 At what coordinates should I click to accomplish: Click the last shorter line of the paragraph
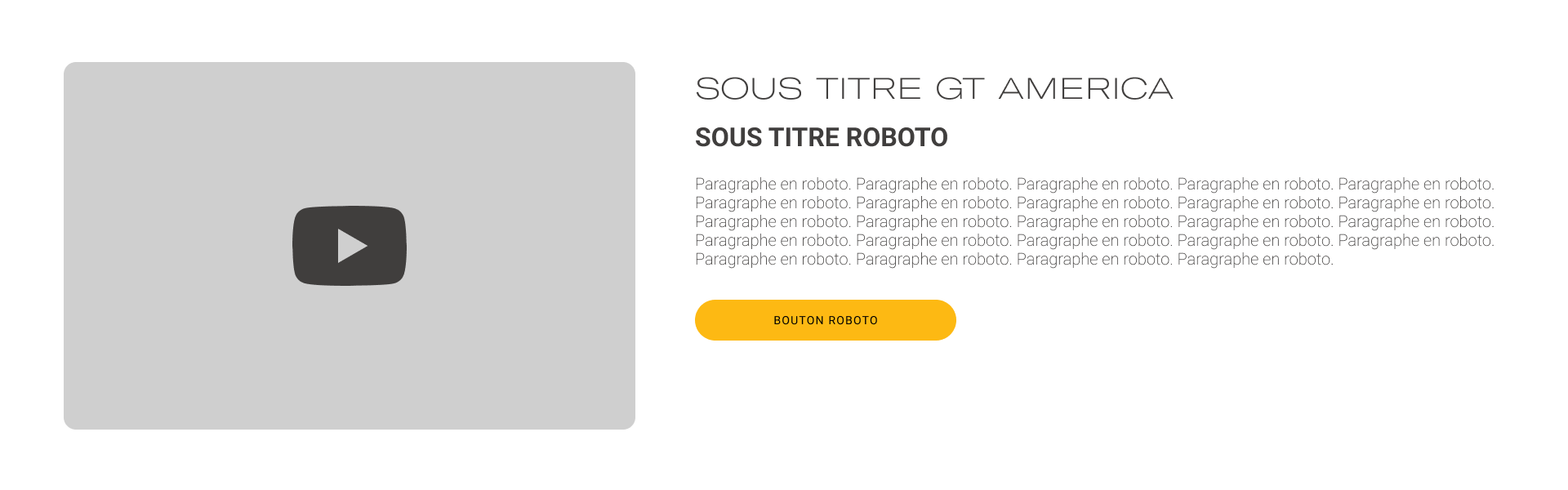(x=1014, y=260)
